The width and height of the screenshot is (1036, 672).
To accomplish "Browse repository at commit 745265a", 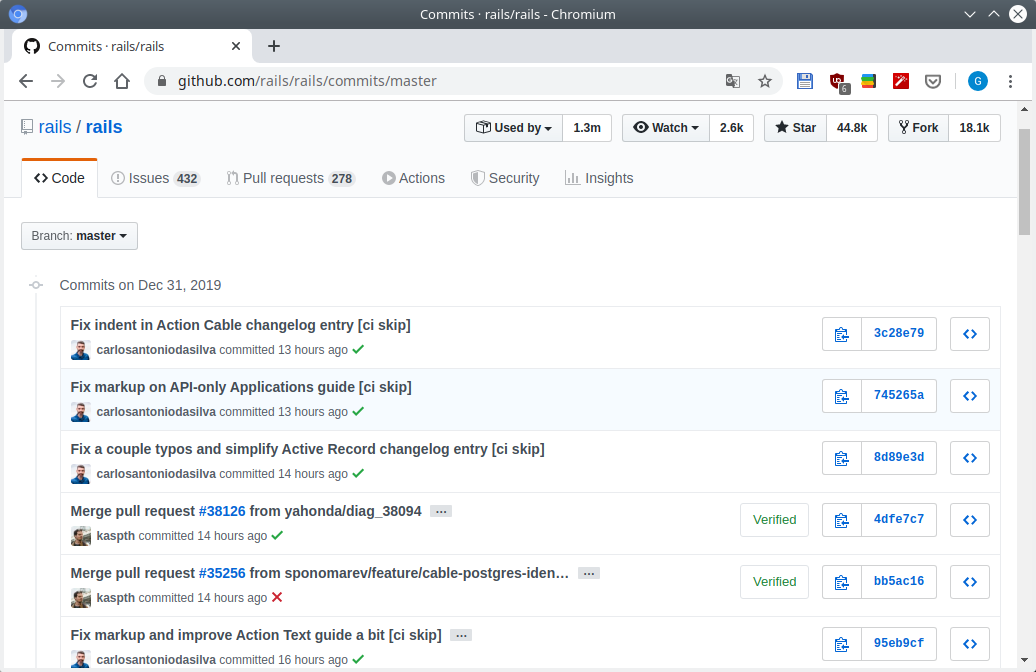I will [x=969, y=396].
